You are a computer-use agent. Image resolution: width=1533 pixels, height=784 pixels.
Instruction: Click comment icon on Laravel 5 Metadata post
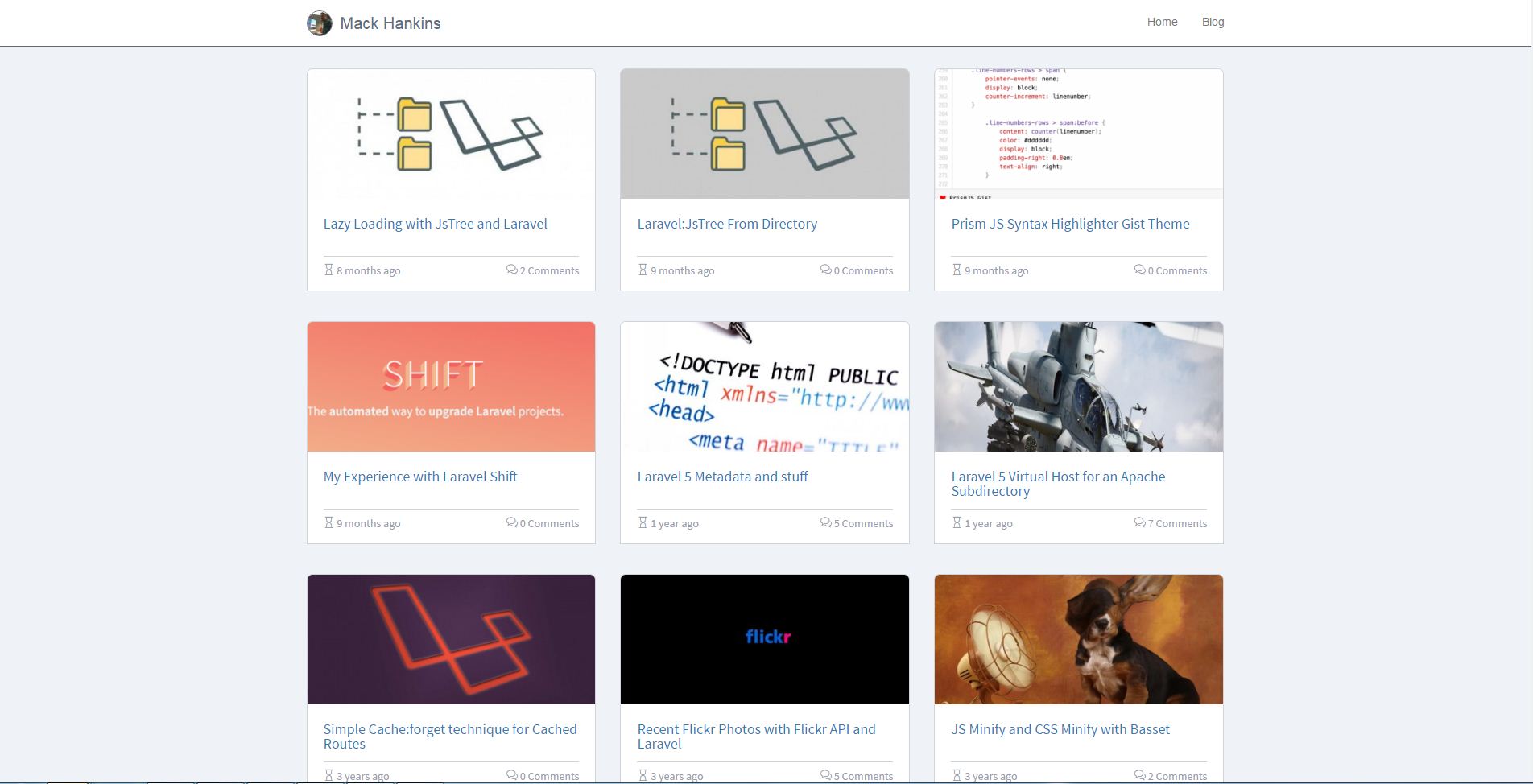(x=825, y=522)
